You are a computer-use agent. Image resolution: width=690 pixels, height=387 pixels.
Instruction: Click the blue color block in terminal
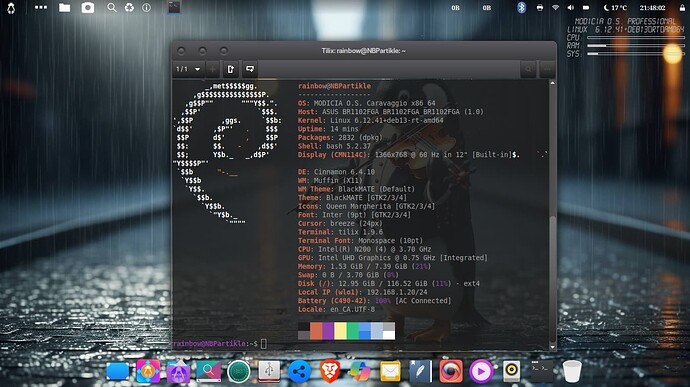click(x=364, y=331)
